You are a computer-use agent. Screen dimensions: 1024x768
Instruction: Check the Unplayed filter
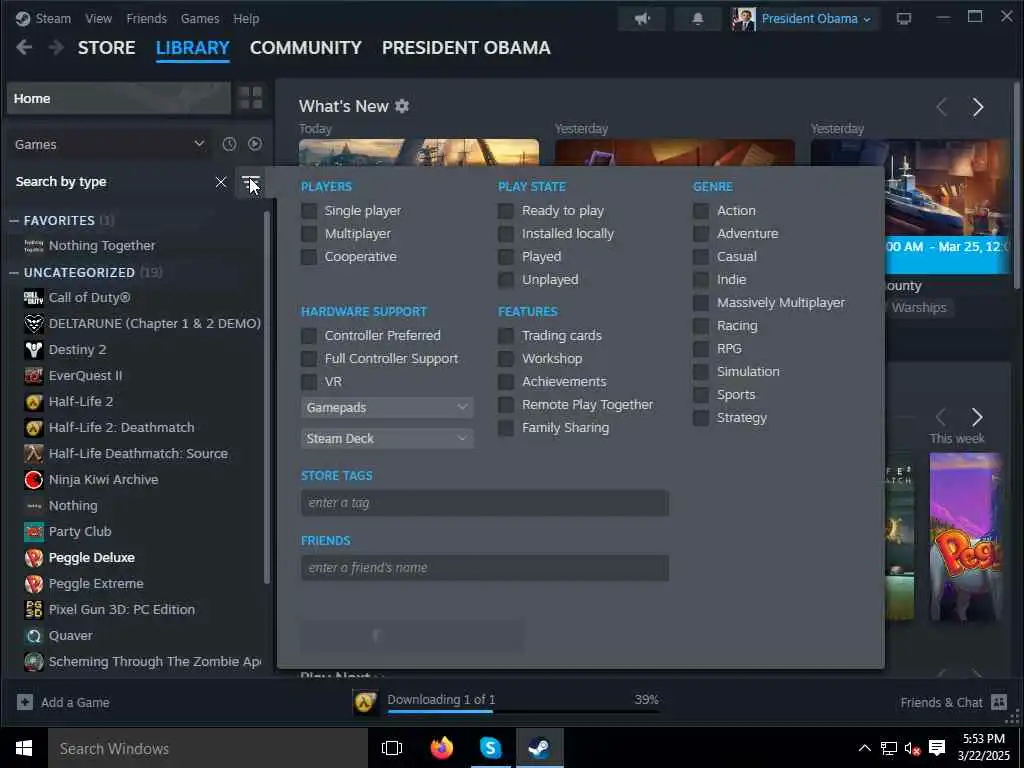505,280
